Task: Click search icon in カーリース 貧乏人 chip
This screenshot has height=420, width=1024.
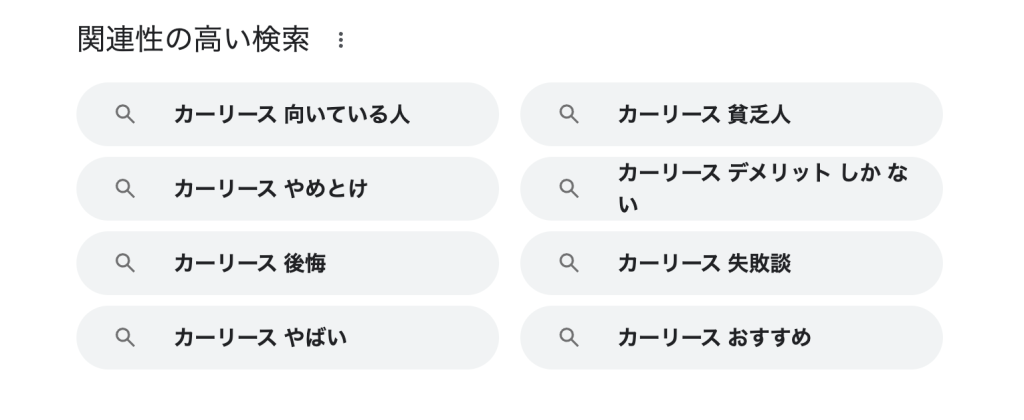Action: (x=569, y=114)
